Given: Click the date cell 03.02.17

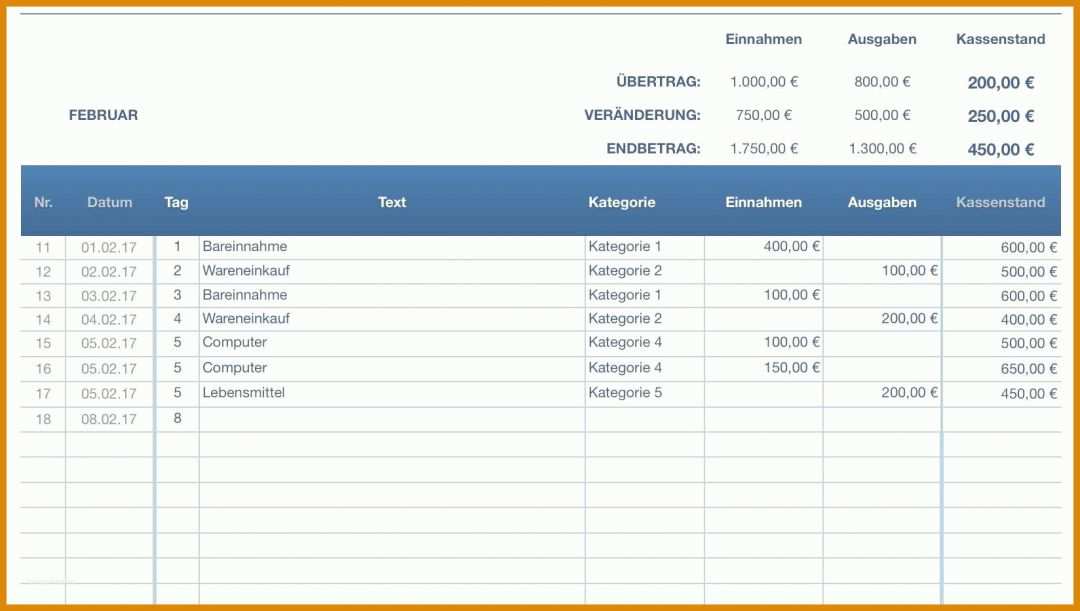Looking at the screenshot, I should click(109, 296).
